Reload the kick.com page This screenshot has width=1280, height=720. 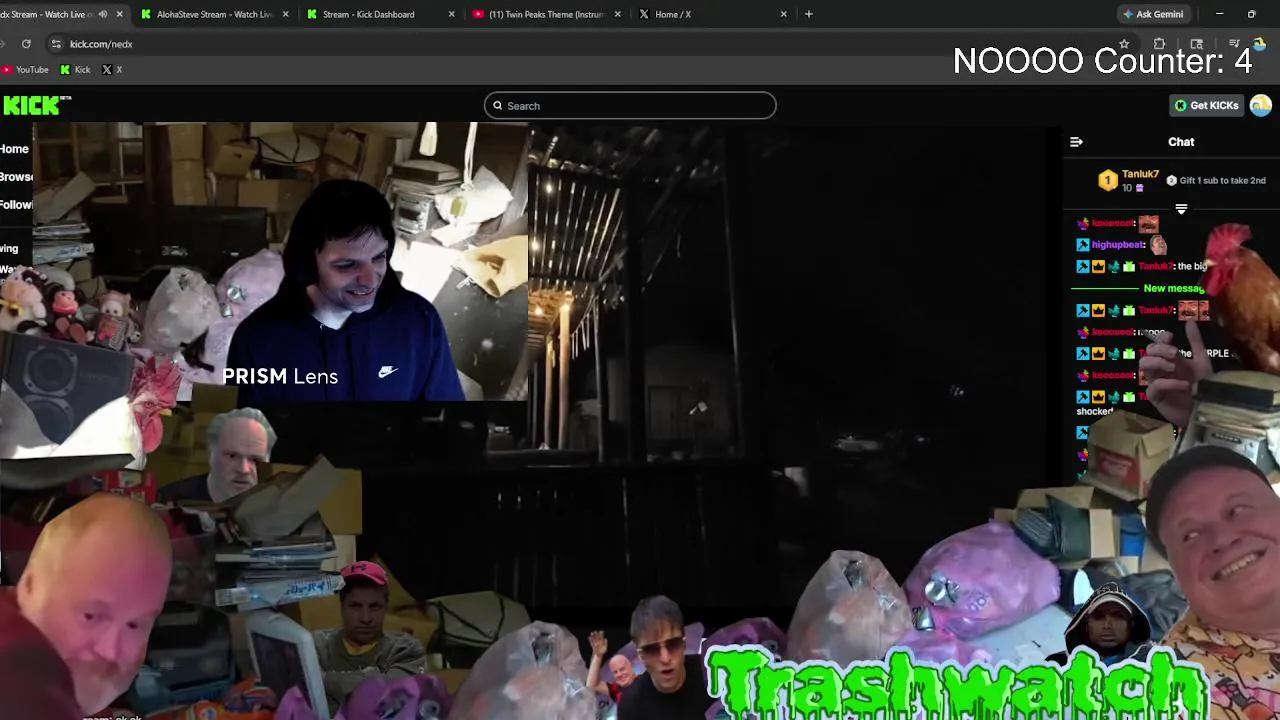point(26,44)
